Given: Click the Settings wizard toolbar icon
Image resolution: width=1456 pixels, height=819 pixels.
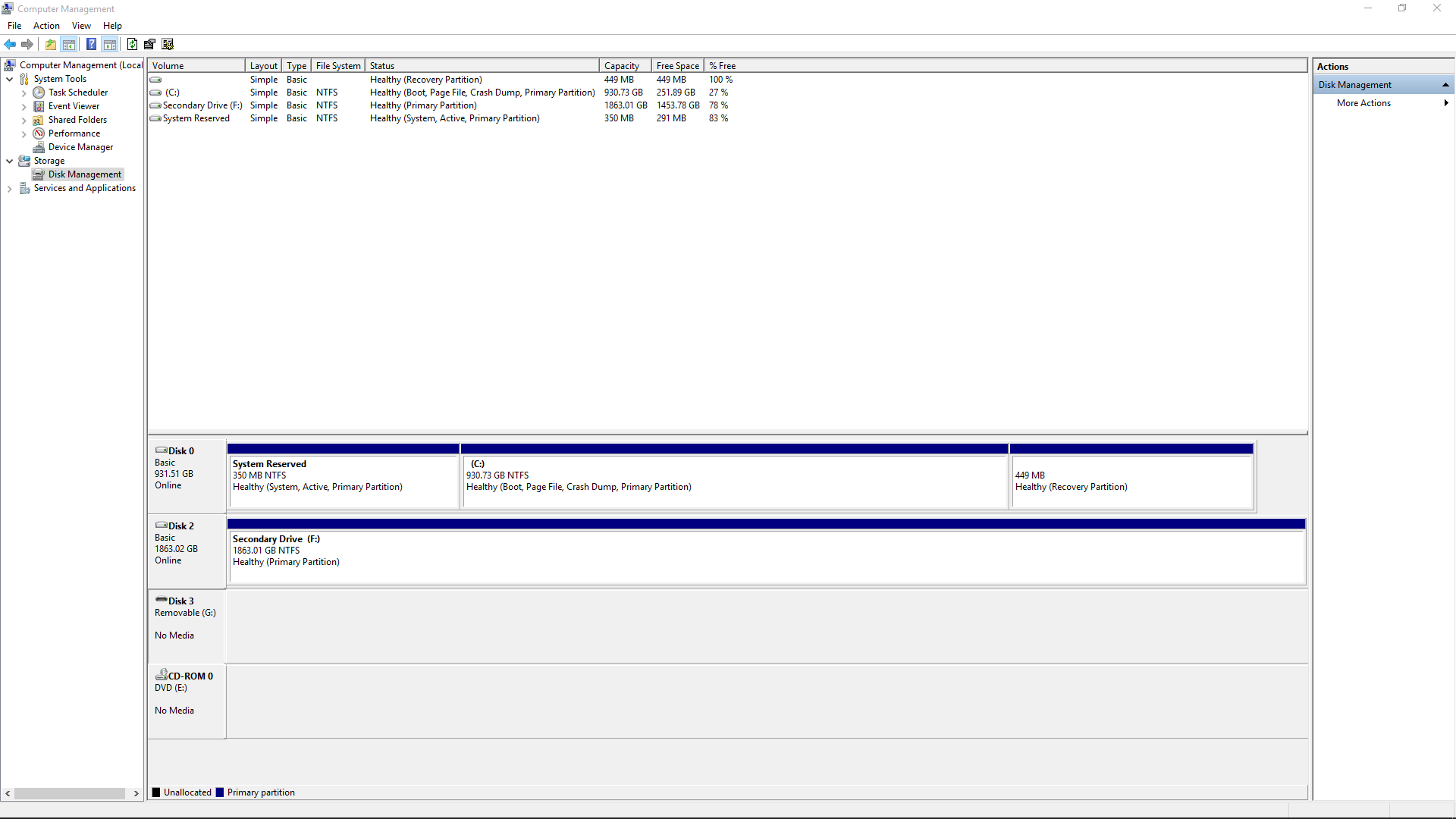Looking at the screenshot, I should pos(168,44).
